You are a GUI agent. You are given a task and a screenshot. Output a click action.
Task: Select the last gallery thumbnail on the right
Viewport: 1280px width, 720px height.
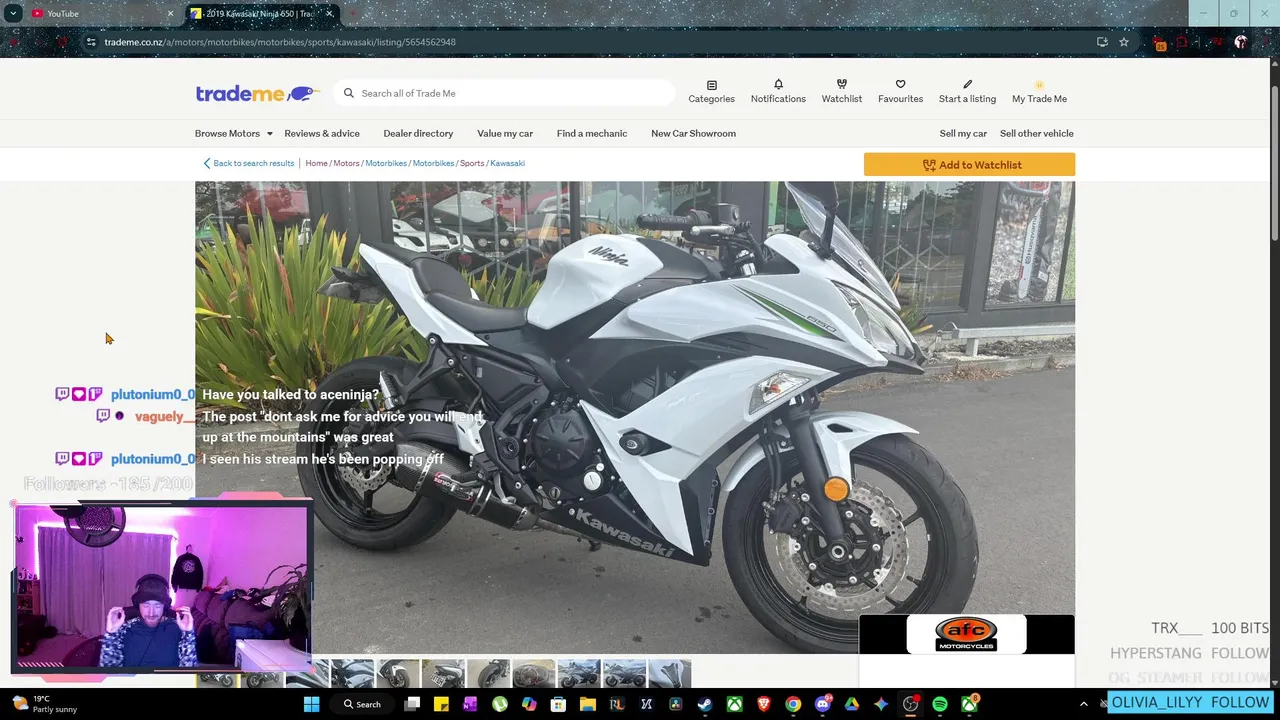pos(669,674)
